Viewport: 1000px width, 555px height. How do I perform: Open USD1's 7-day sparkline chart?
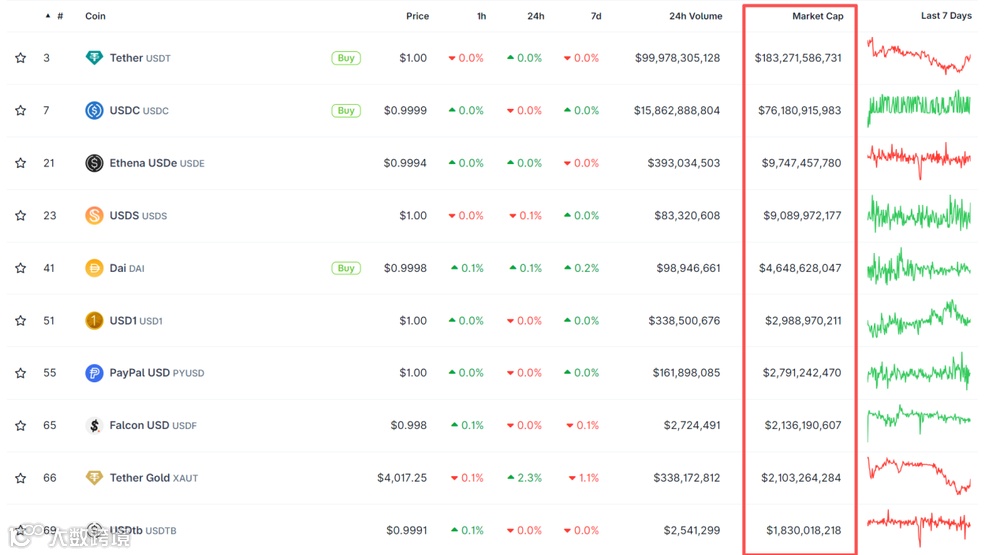pos(919,318)
